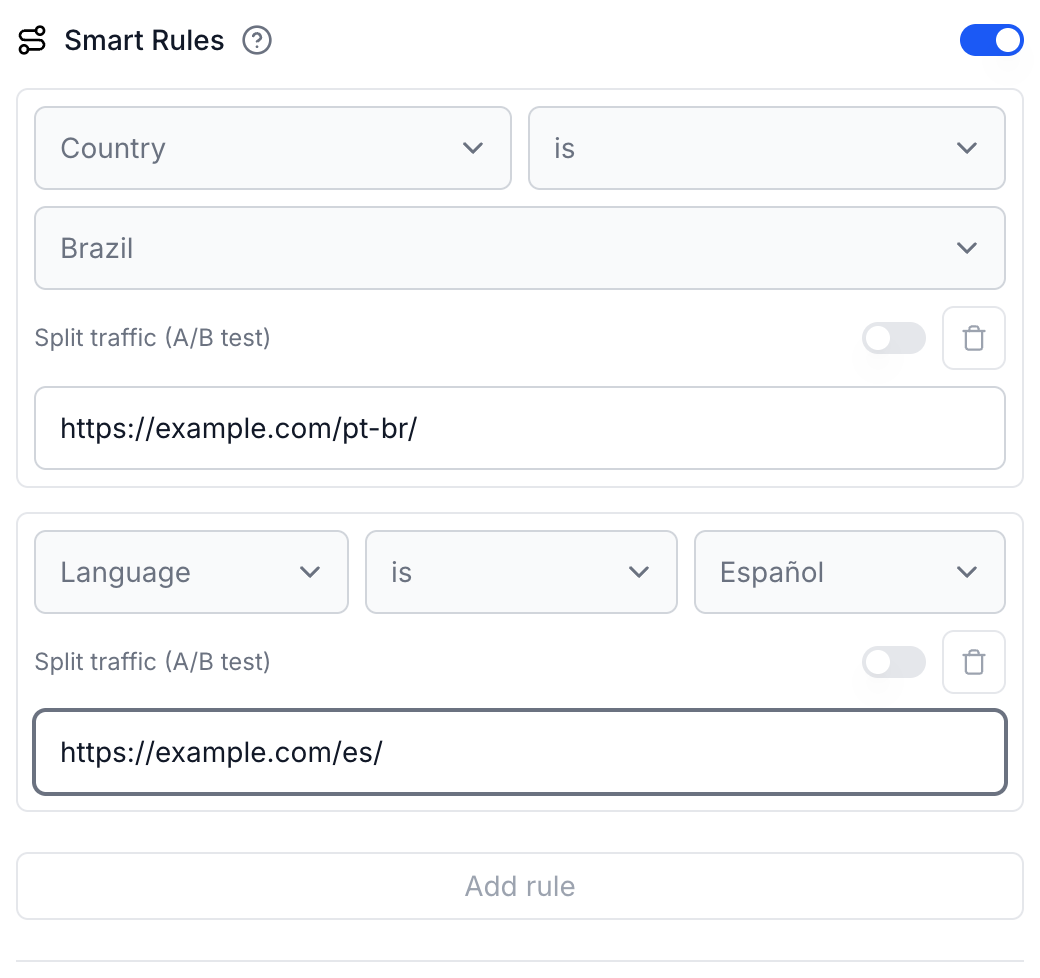The image size is (1040, 978).
Task: Add a new rule
Action: click(520, 886)
